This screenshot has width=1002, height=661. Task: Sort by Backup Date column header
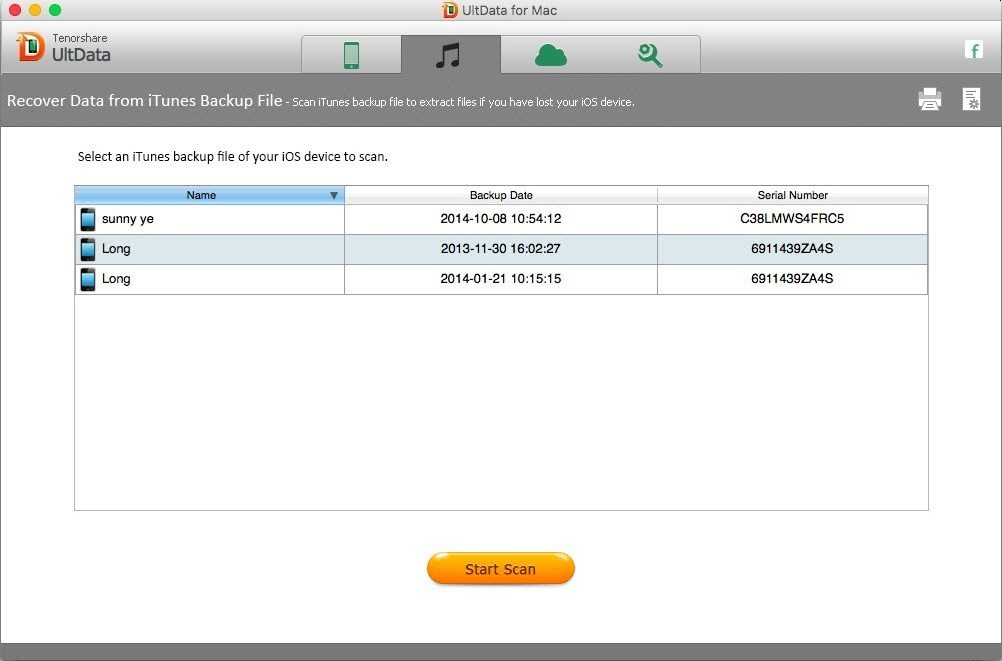(x=501, y=195)
